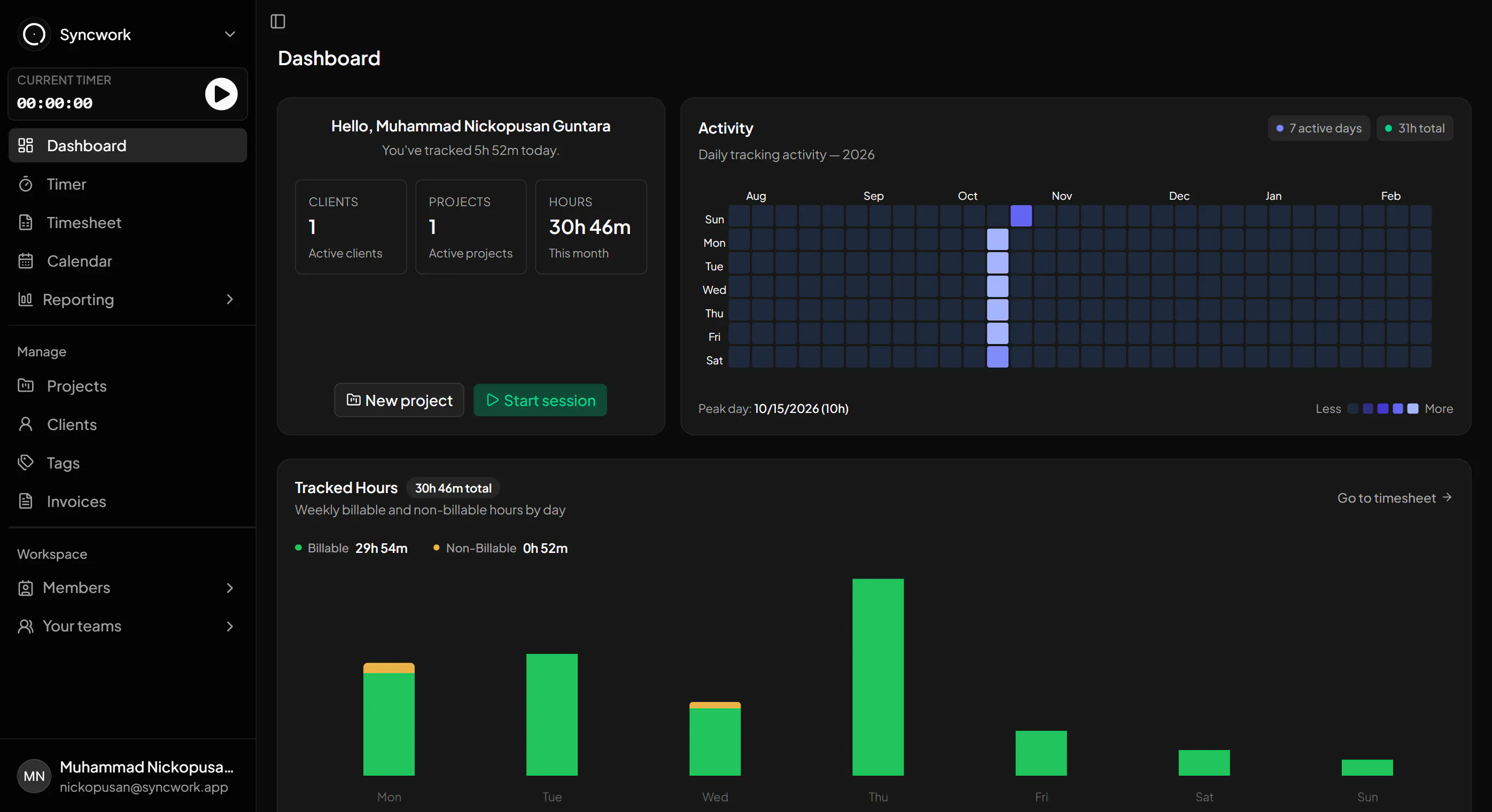Click the Non-Billable legend entry
The image size is (1492, 812).
coord(500,548)
